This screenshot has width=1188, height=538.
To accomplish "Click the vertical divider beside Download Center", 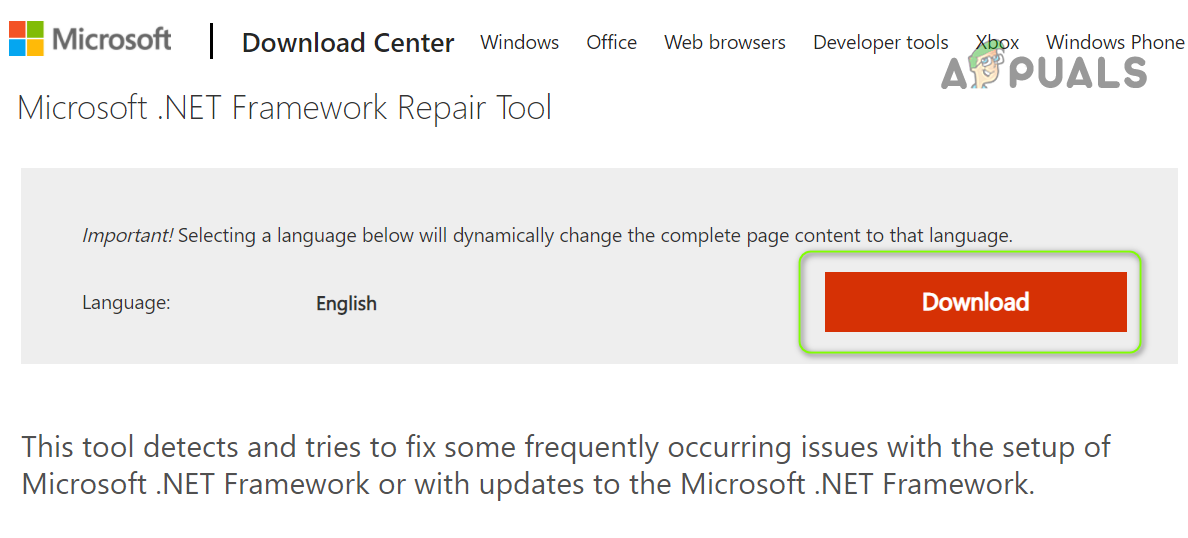I will (212, 41).
